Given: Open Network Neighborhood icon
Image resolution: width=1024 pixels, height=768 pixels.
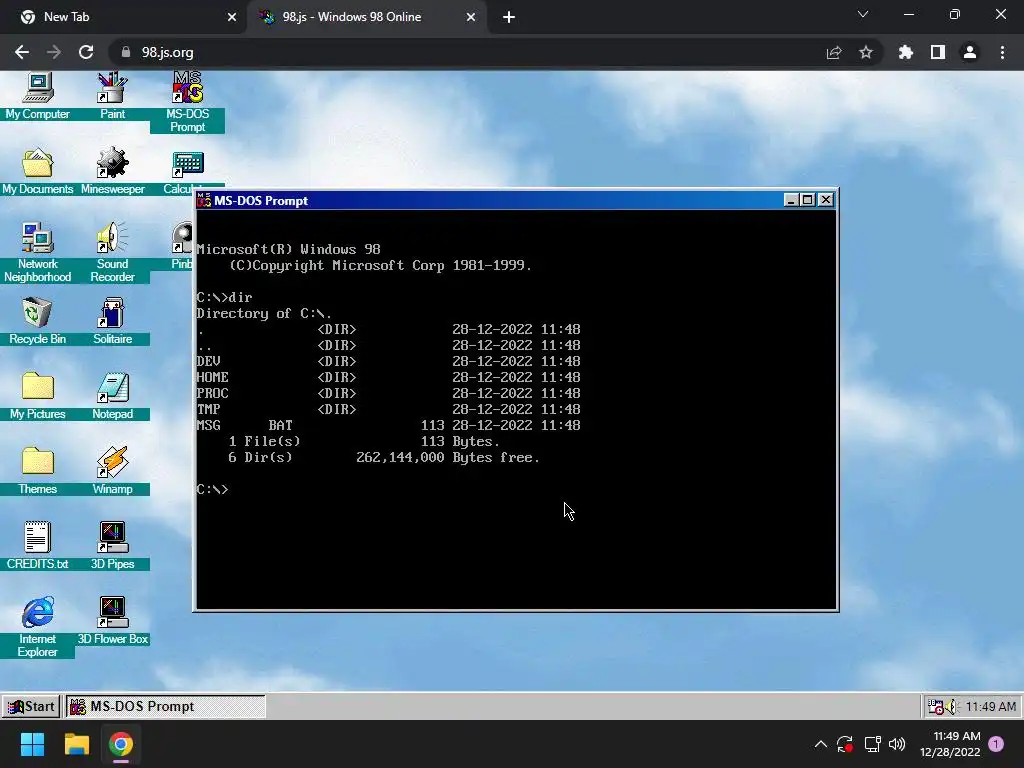Looking at the screenshot, I should pos(37,252).
